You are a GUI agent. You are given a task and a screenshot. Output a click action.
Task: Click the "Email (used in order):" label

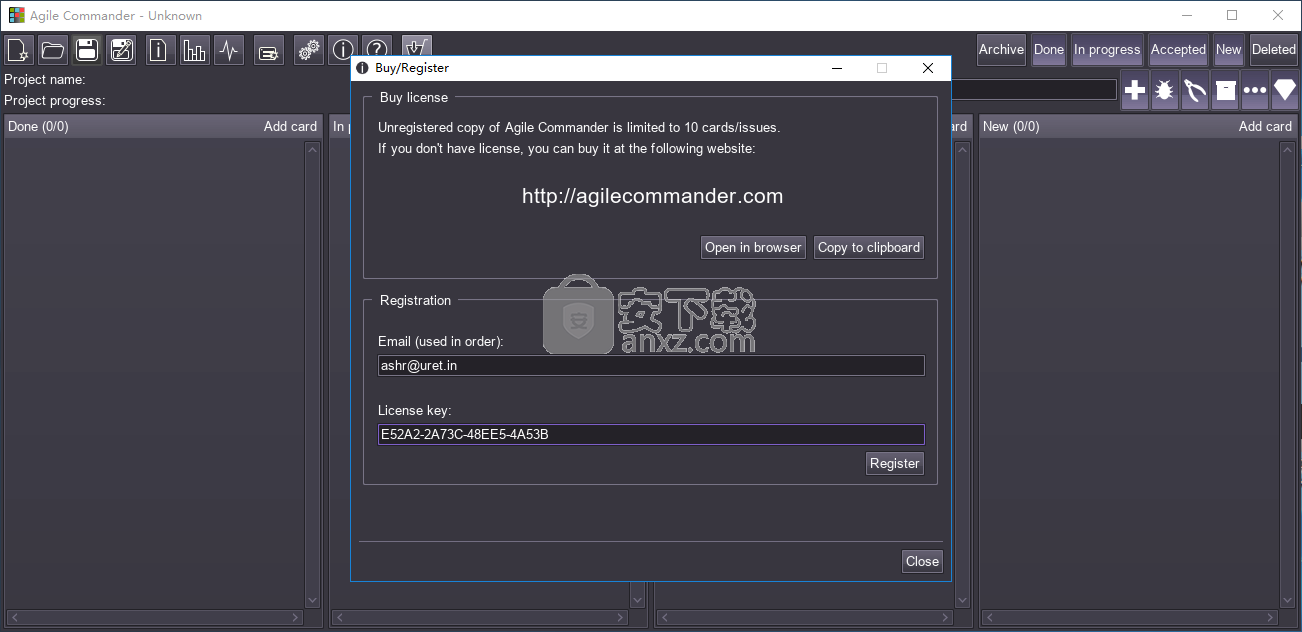441,341
